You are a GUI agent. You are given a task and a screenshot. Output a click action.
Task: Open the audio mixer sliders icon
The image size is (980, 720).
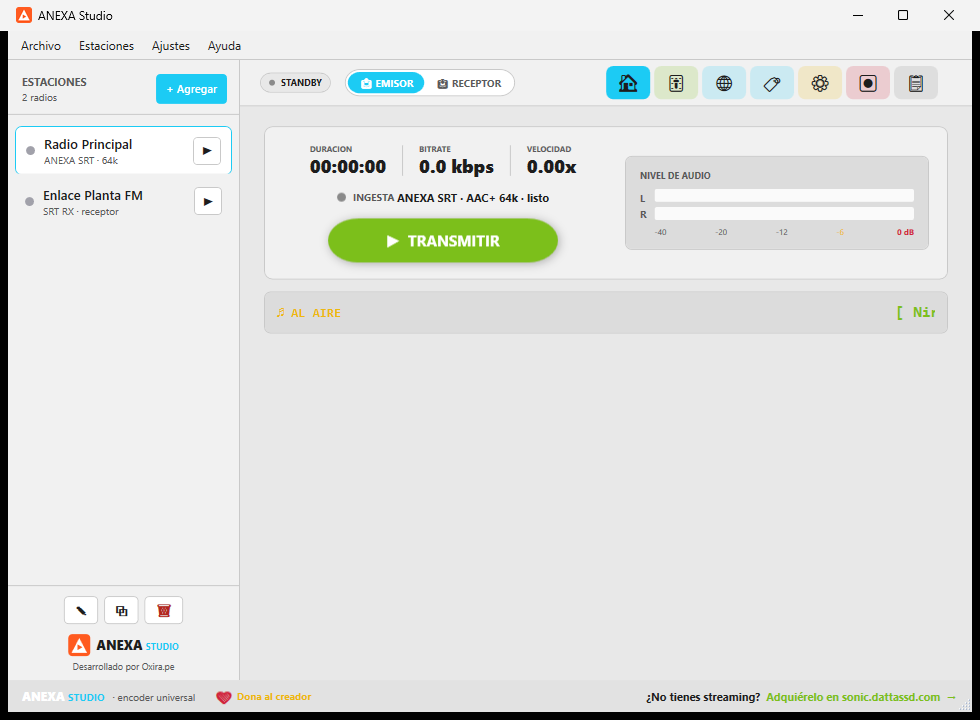click(676, 83)
